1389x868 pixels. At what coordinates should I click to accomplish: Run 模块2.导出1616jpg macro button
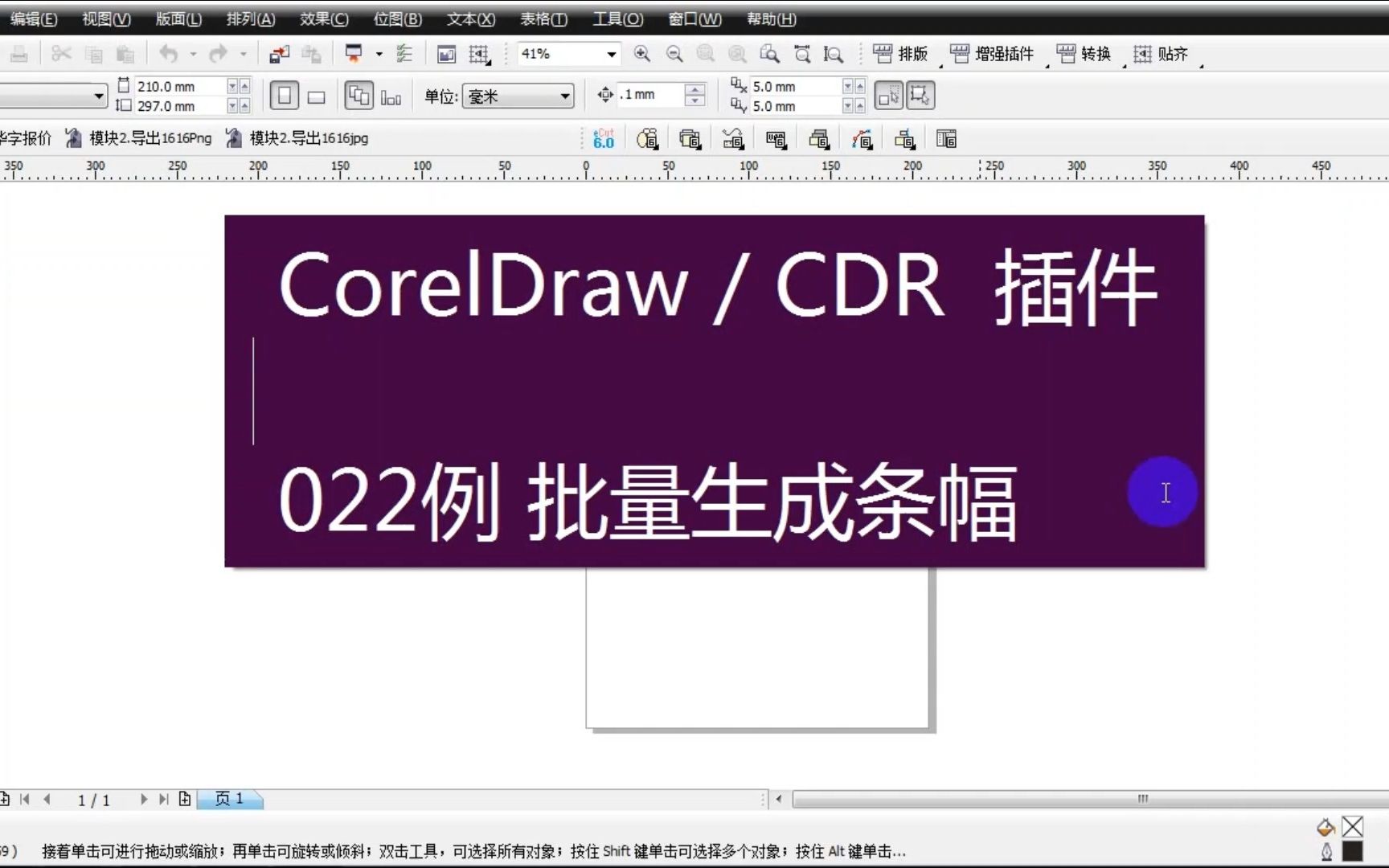tap(297, 138)
